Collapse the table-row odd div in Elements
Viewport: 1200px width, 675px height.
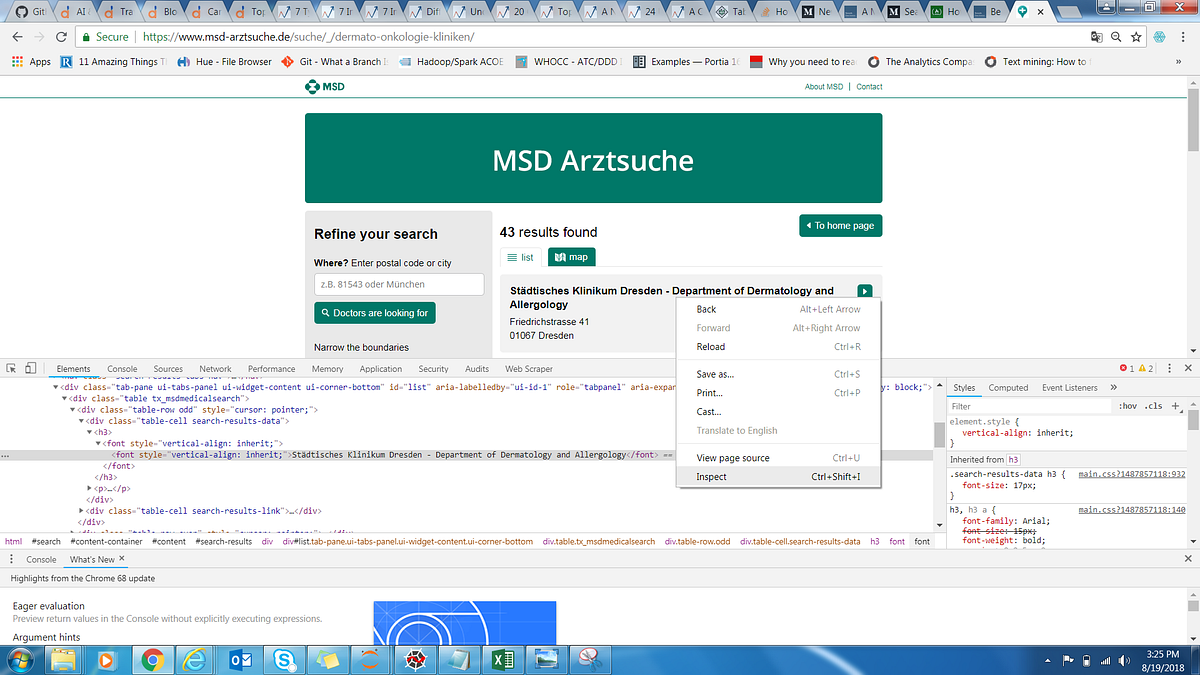pos(72,410)
